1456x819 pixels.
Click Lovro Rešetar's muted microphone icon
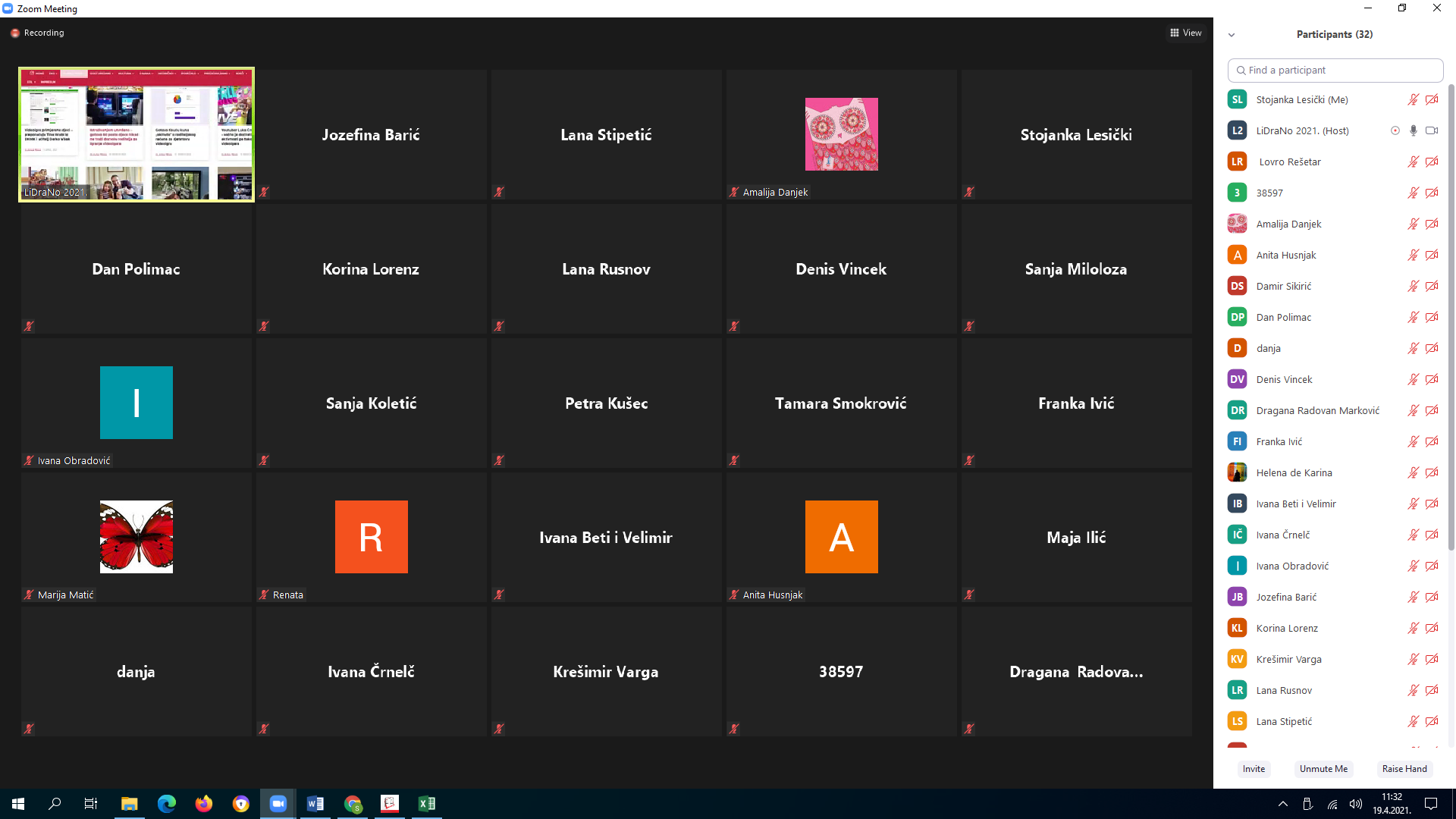click(x=1414, y=162)
